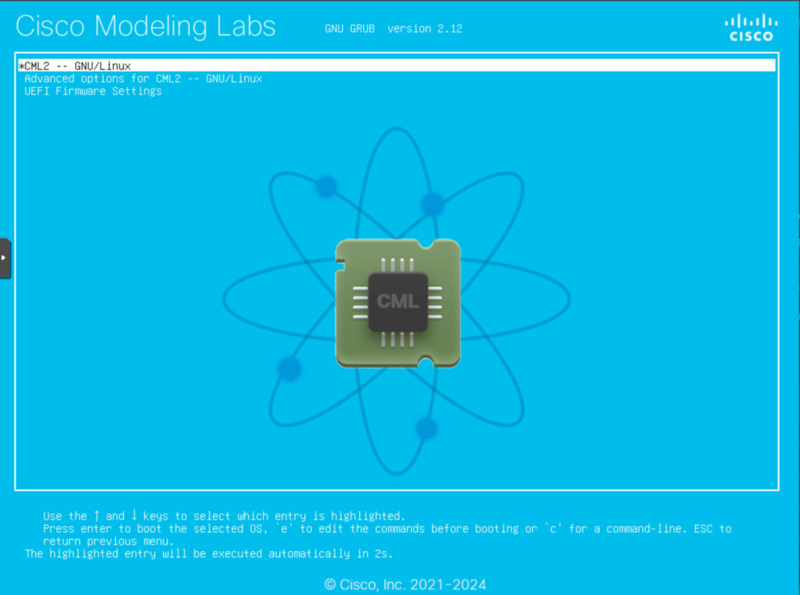Expand the side panel arrow handle
Image resolution: width=800 pixels, height=595 pixels.
(x=5, y=258)
